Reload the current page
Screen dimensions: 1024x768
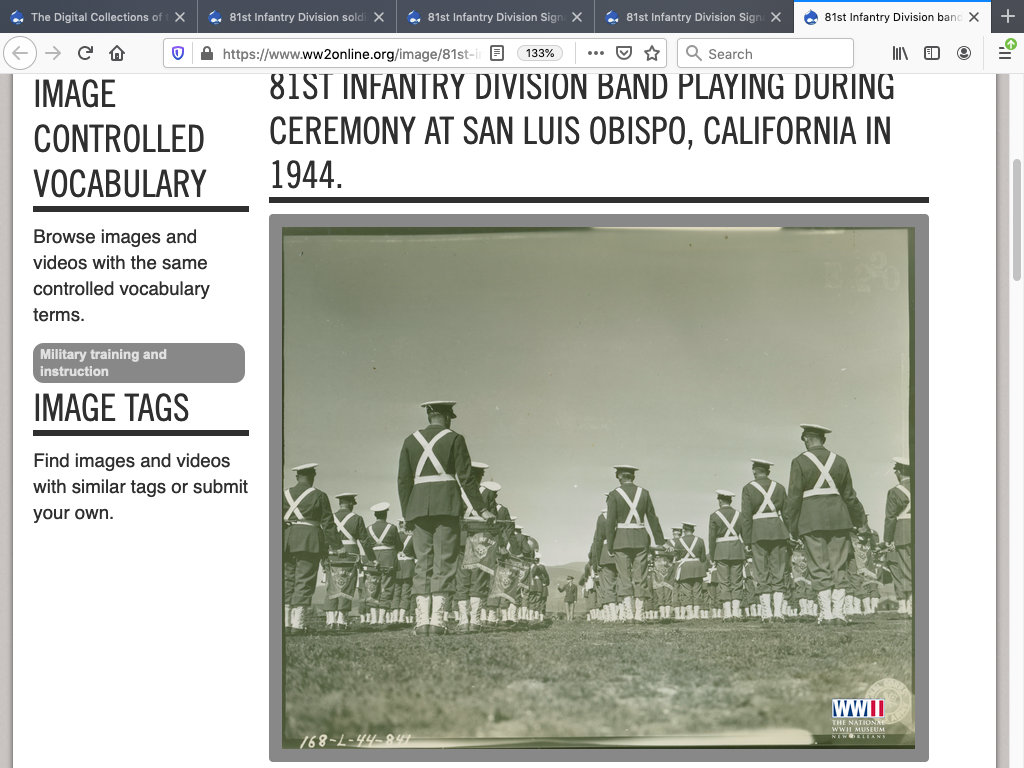coord(85,53)
